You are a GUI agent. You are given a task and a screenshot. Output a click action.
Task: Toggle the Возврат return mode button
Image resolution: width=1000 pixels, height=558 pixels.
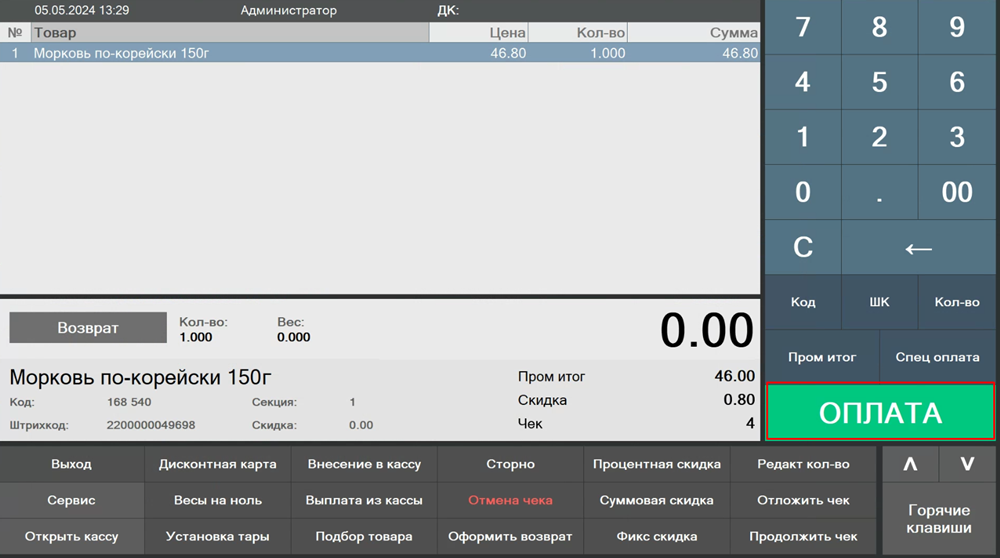(88, 328)
